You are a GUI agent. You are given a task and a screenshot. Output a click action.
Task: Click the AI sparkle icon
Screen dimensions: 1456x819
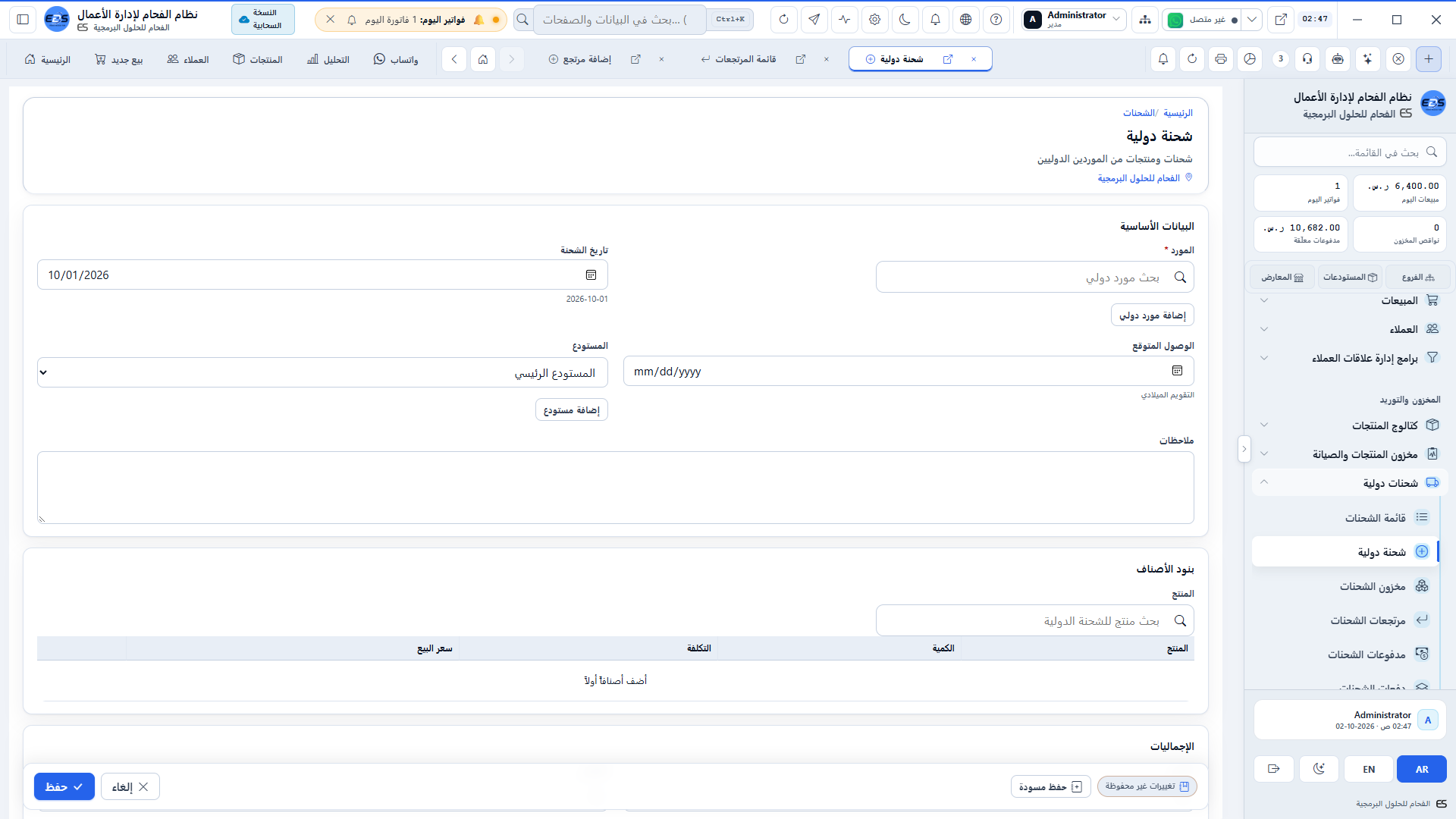tap(1367, 58)
